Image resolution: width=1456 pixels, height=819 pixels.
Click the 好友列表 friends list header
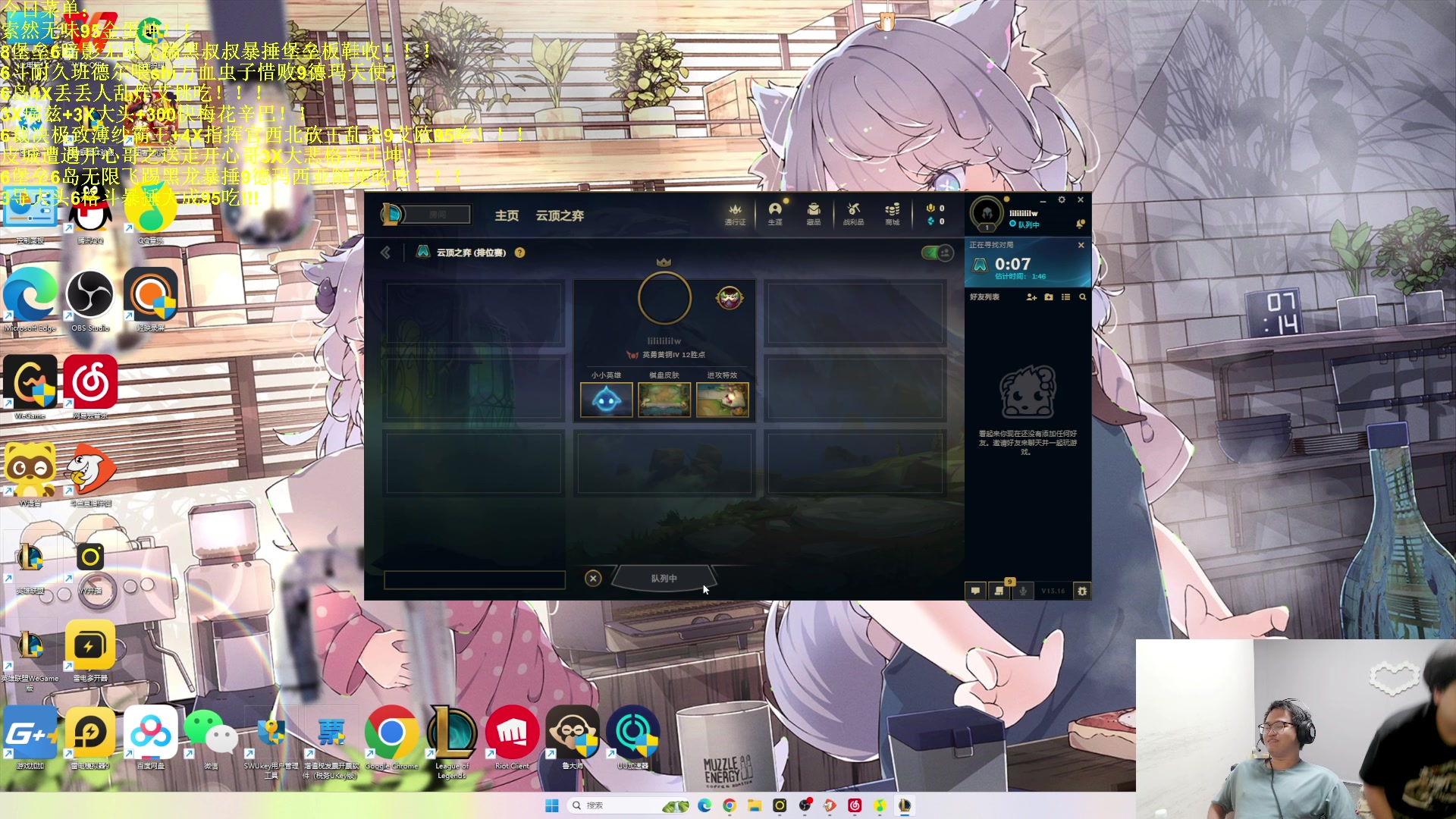click(x=984, y=297)
